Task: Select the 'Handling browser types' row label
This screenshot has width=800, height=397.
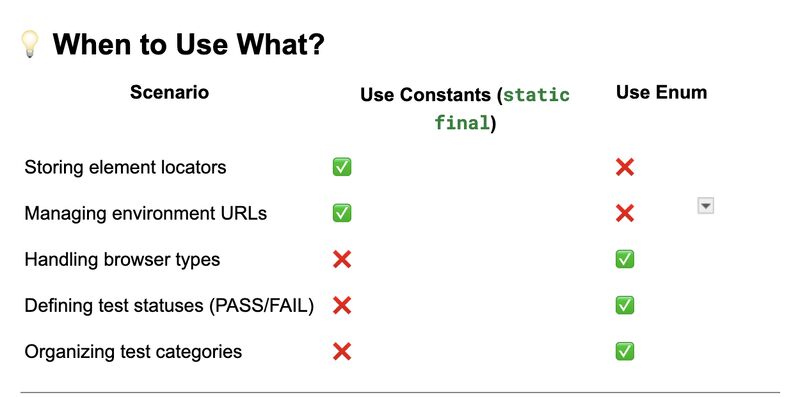Action: [122, 259]
